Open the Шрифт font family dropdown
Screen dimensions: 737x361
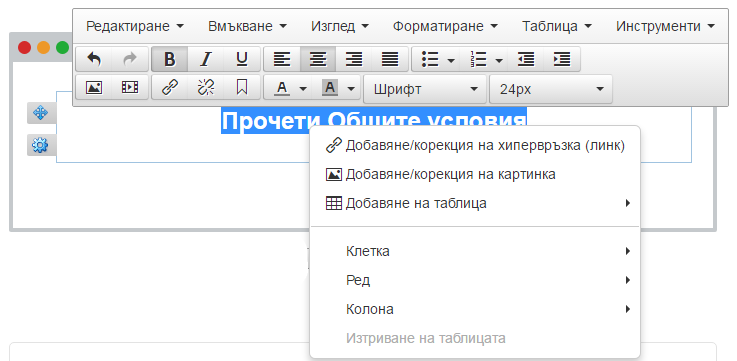(425, 89)
